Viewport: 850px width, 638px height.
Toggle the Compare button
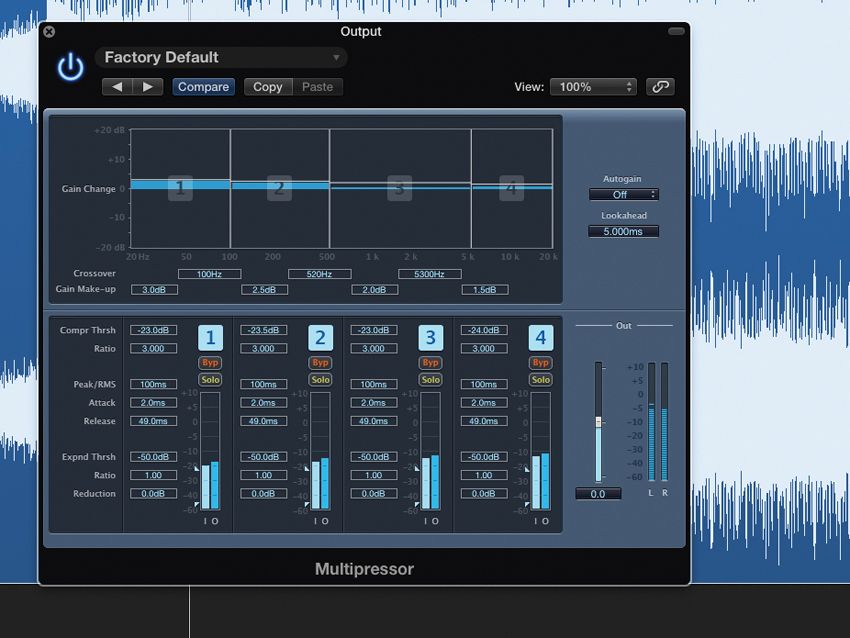coord(203,87)
